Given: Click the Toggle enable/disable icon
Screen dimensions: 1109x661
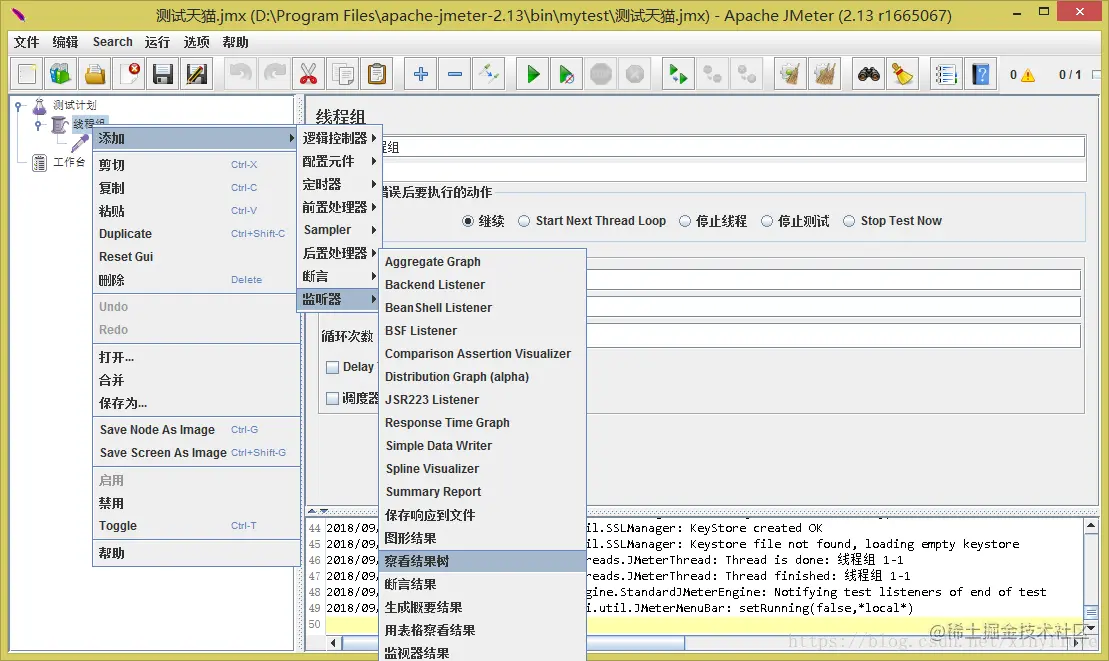Looking at the screenshot, I should (489, 74).
